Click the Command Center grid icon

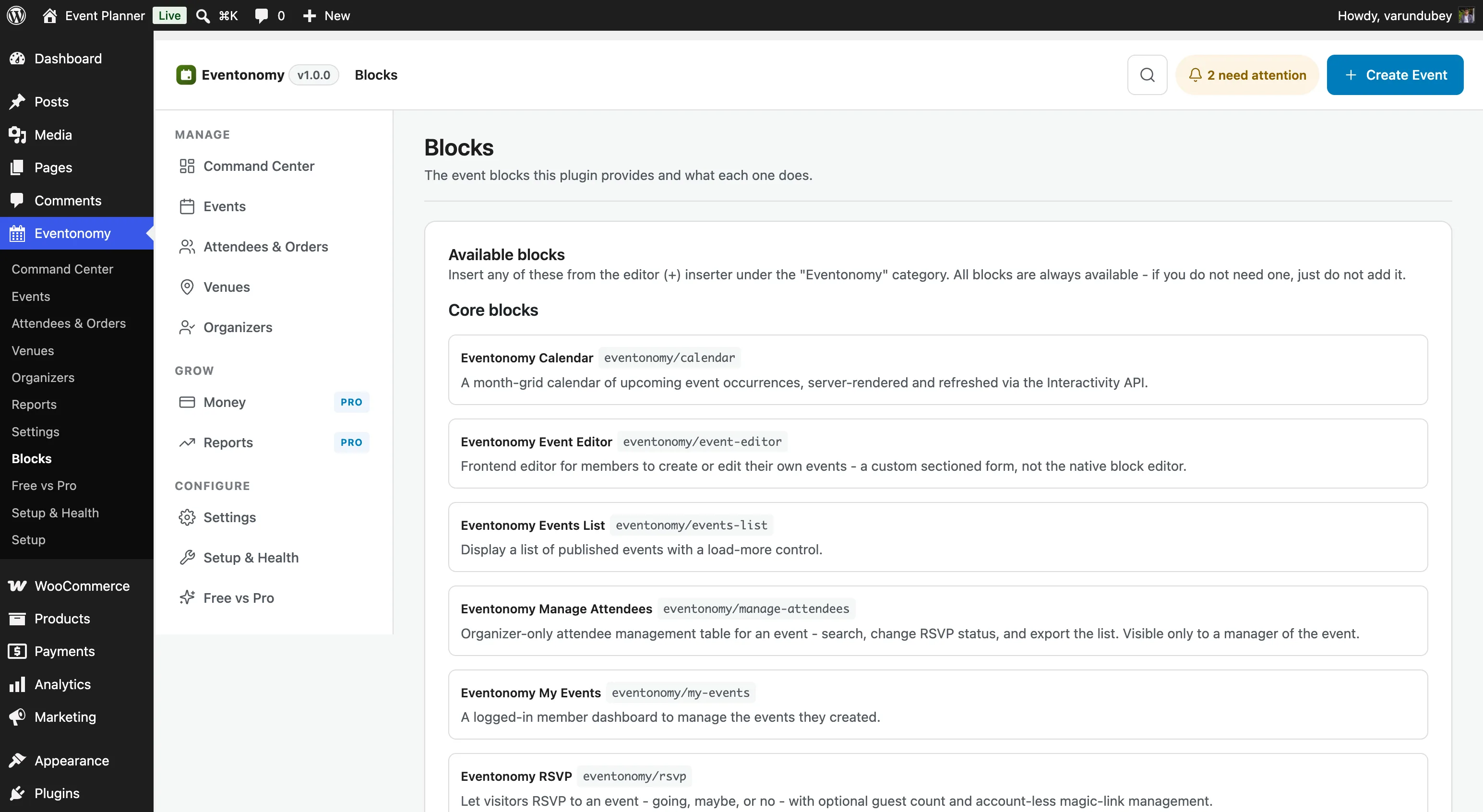[x=187, y=167]
